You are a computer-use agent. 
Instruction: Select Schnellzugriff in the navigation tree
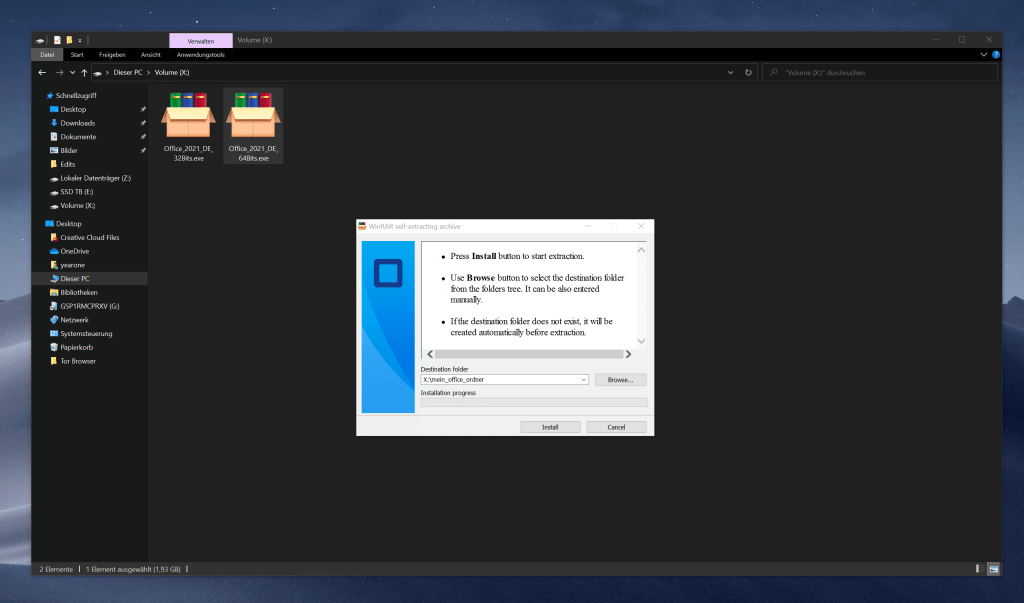(x=71, y=95)
